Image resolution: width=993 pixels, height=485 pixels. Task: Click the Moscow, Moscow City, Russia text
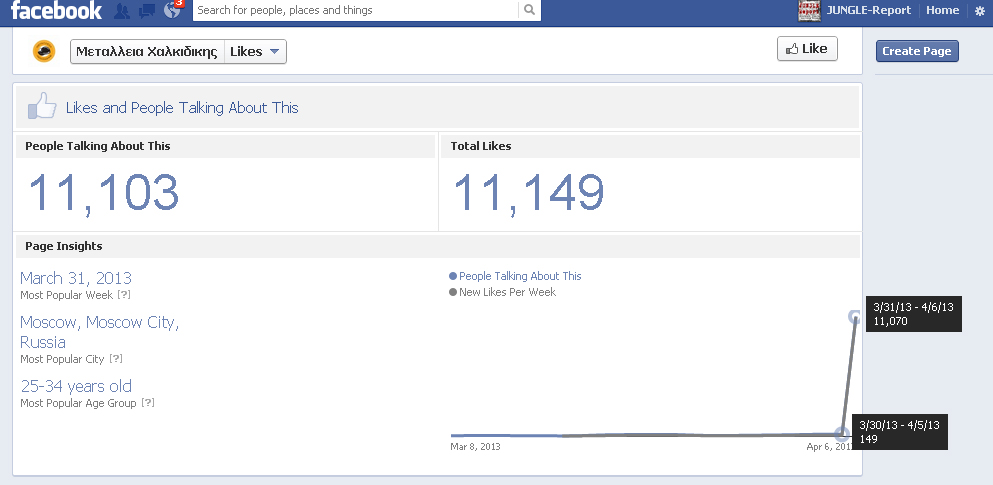(x=99, y=332)
